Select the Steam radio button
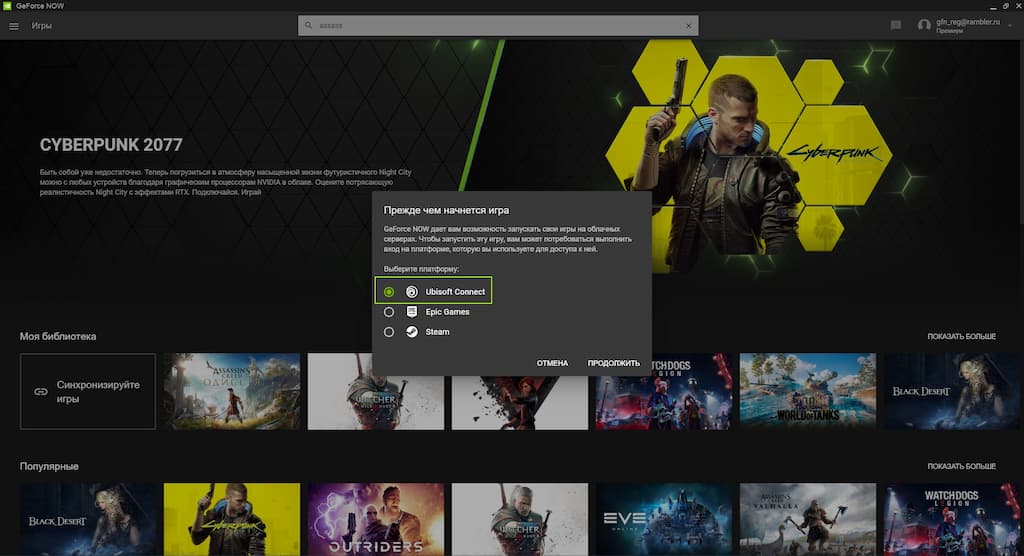Screen dimensions: 1024x556 coord(389,332)
